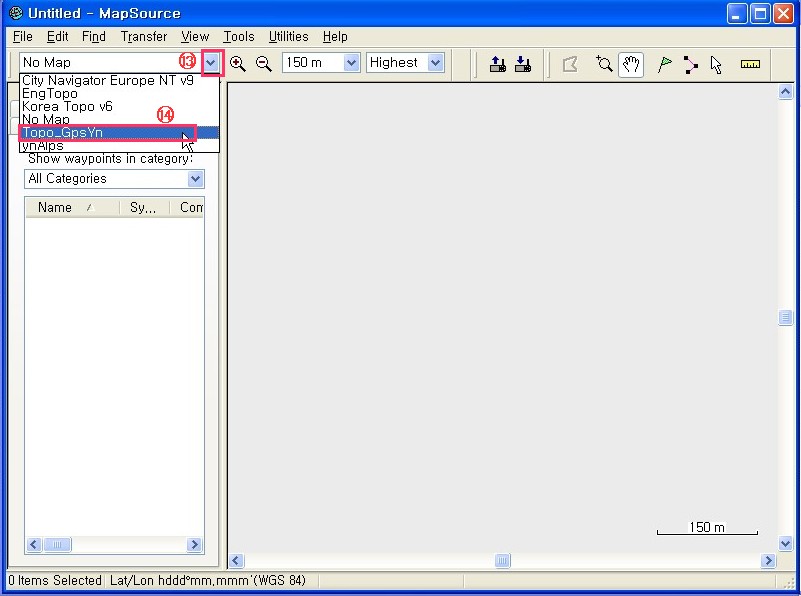Open the Tools menu
The width and height of the screenshot is (801, 596).
(x=239, y=37)
